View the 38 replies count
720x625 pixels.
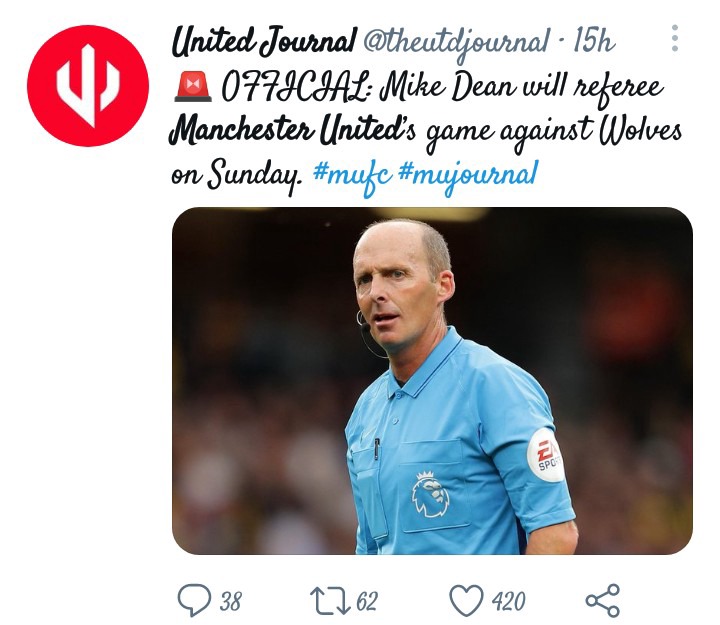(x=230, y=601)
